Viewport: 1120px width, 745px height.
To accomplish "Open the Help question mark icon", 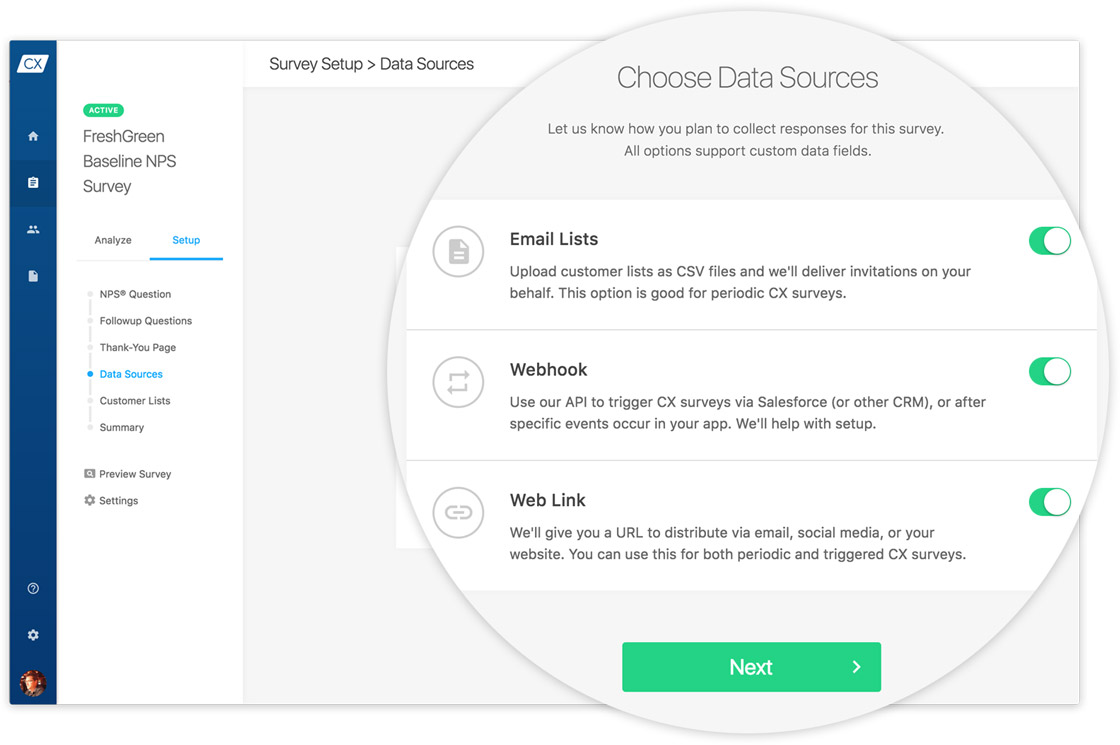I will [x=33, y=589].
